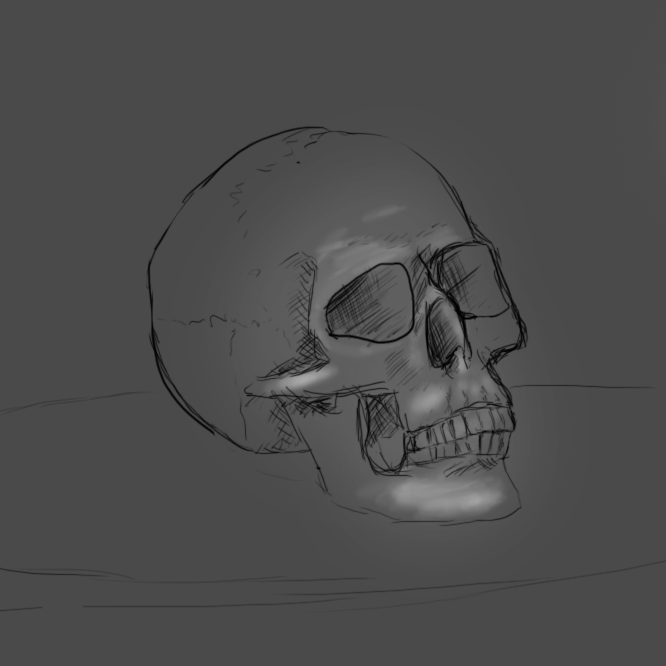Click the skull's larger left eye socket
This screenshot has width=666, height=666.
click(370, 303)
